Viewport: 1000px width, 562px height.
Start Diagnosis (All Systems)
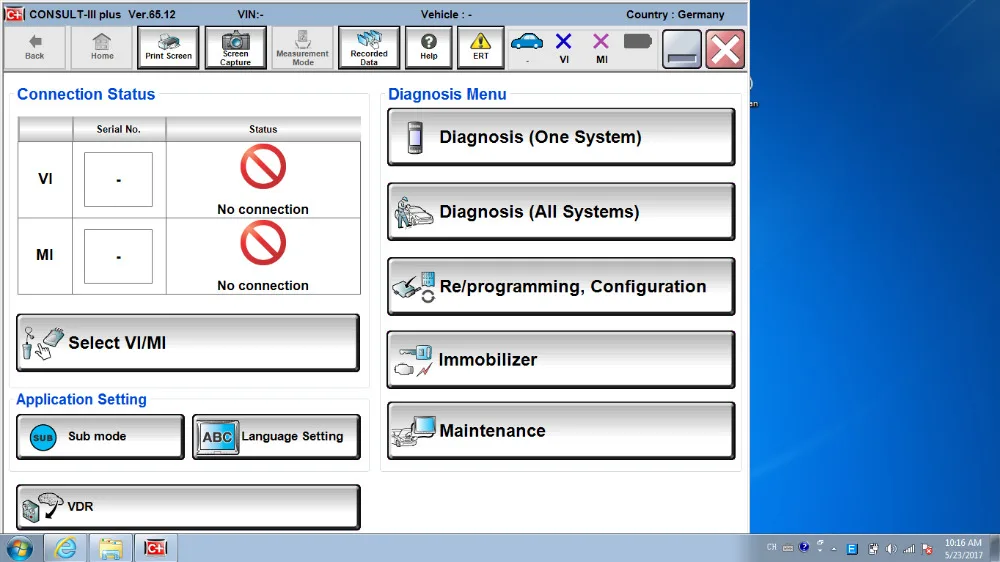pos(561,212)
